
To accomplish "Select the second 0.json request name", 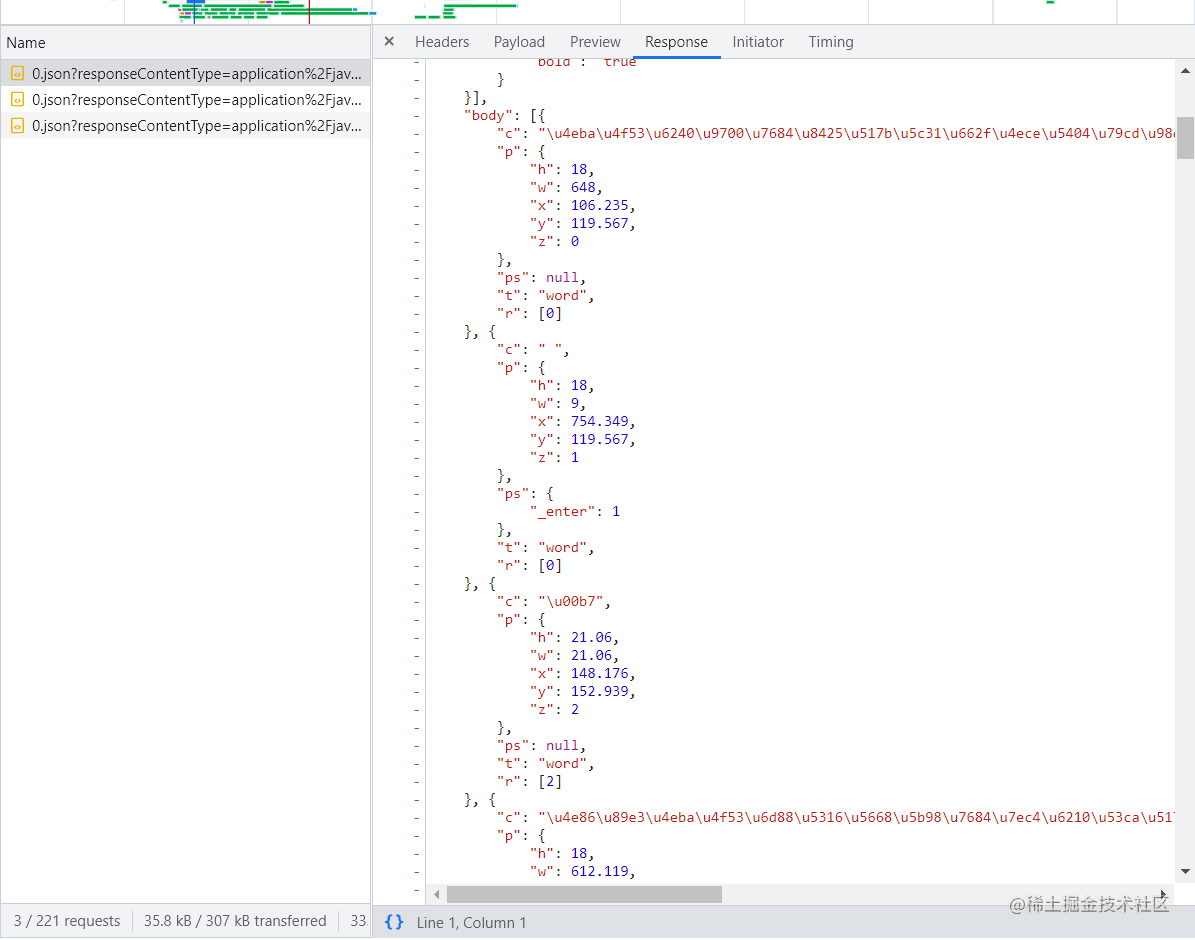I will pos(197,100).
